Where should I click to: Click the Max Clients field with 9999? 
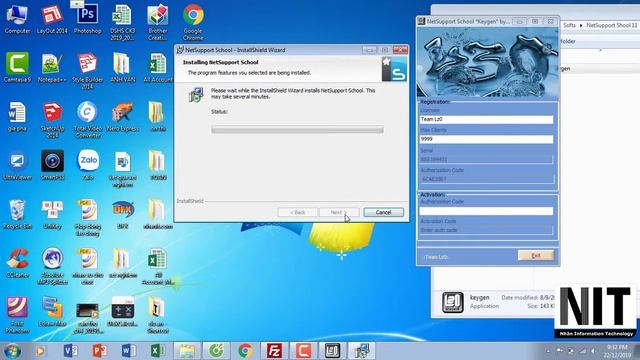pos(486,139)
